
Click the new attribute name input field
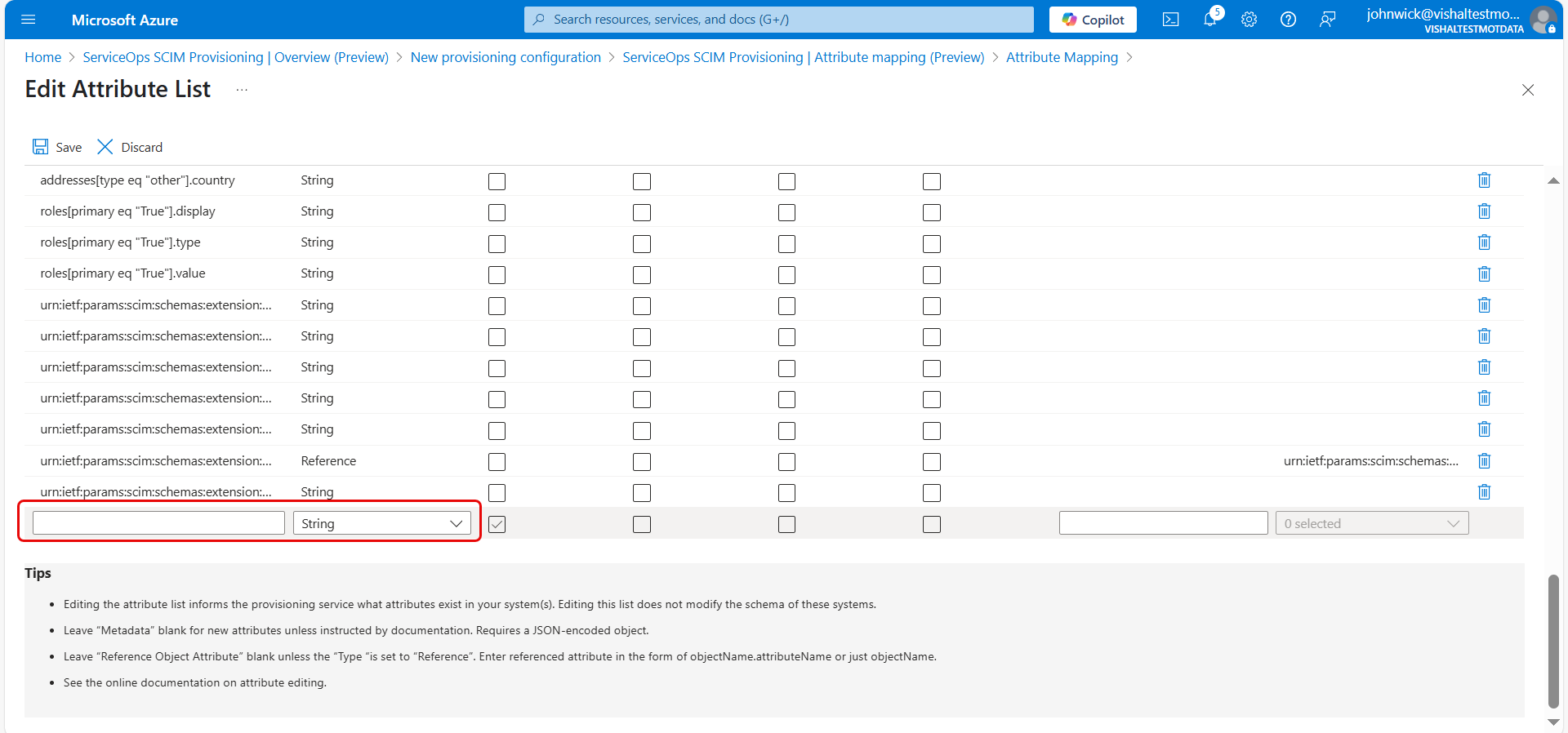(158, 523)
